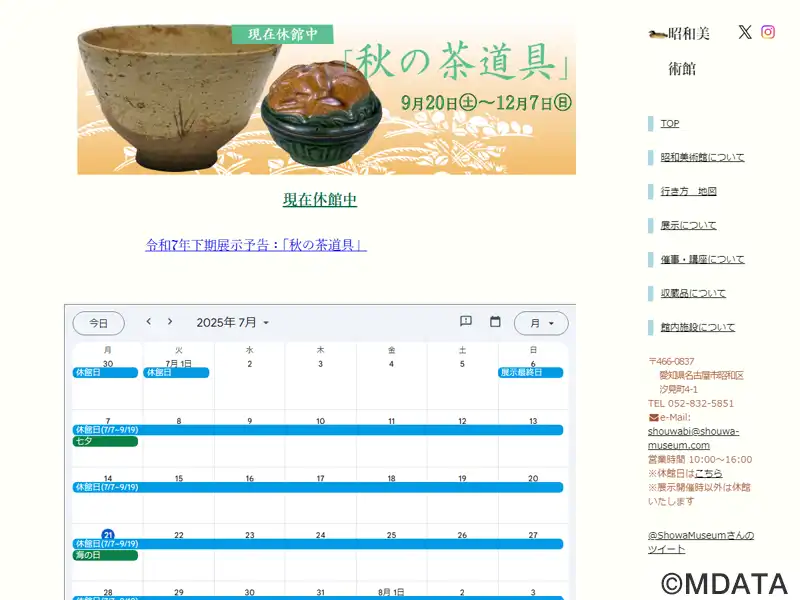
Task: Open 館内施設について menu link
Action: (x=697, y=327)
